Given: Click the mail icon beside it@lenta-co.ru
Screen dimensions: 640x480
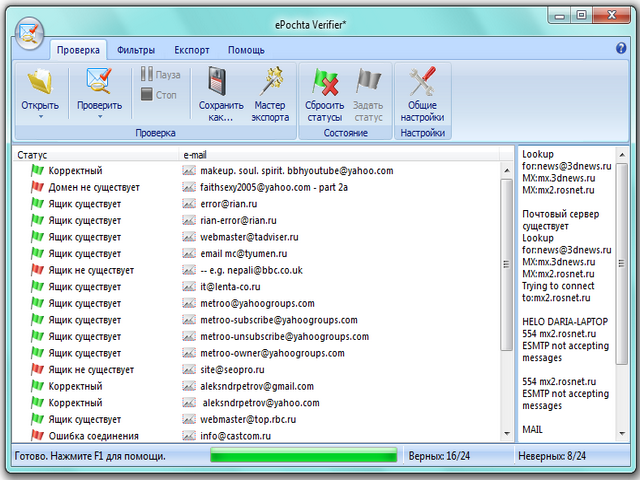Looking at the screenshot, I should (189, 287).
